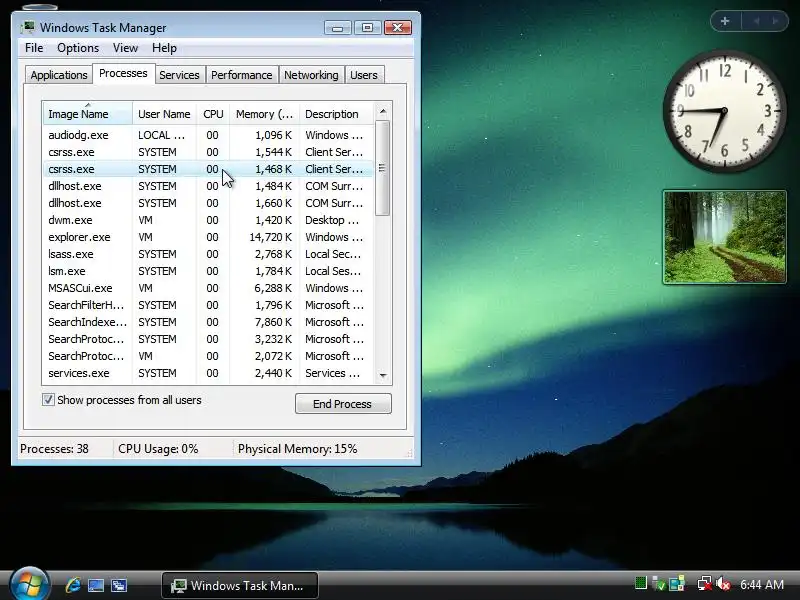Click the Processes: 38 status text
800x600 pixels.
pyautogui.click(x=54, y=449)
